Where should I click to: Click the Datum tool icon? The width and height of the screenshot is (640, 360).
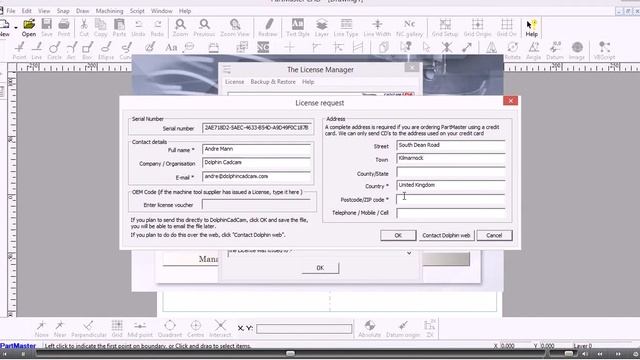[555, 51]
